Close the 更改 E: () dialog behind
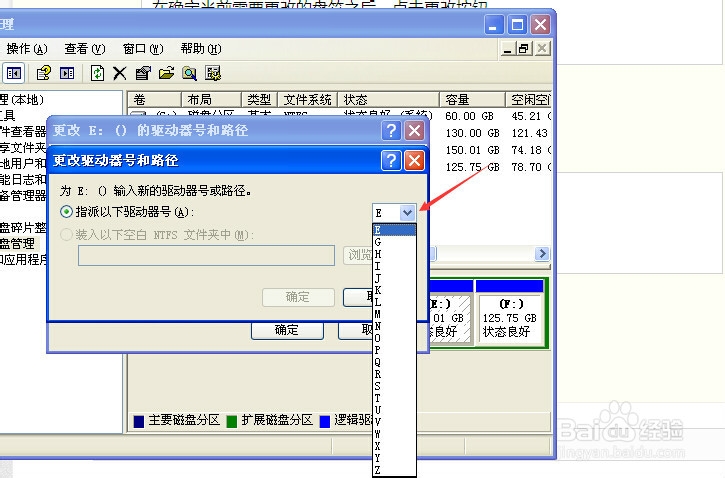This screenshot has width=725, height=478. coord(414,131)
